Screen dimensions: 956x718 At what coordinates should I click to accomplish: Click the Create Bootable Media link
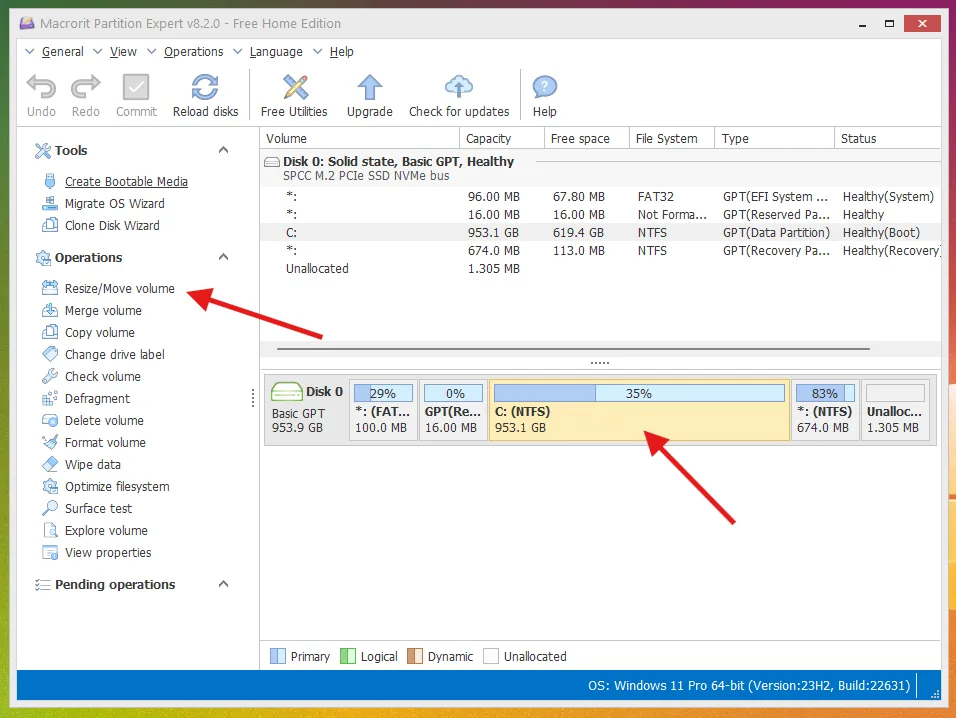point(126,182)
